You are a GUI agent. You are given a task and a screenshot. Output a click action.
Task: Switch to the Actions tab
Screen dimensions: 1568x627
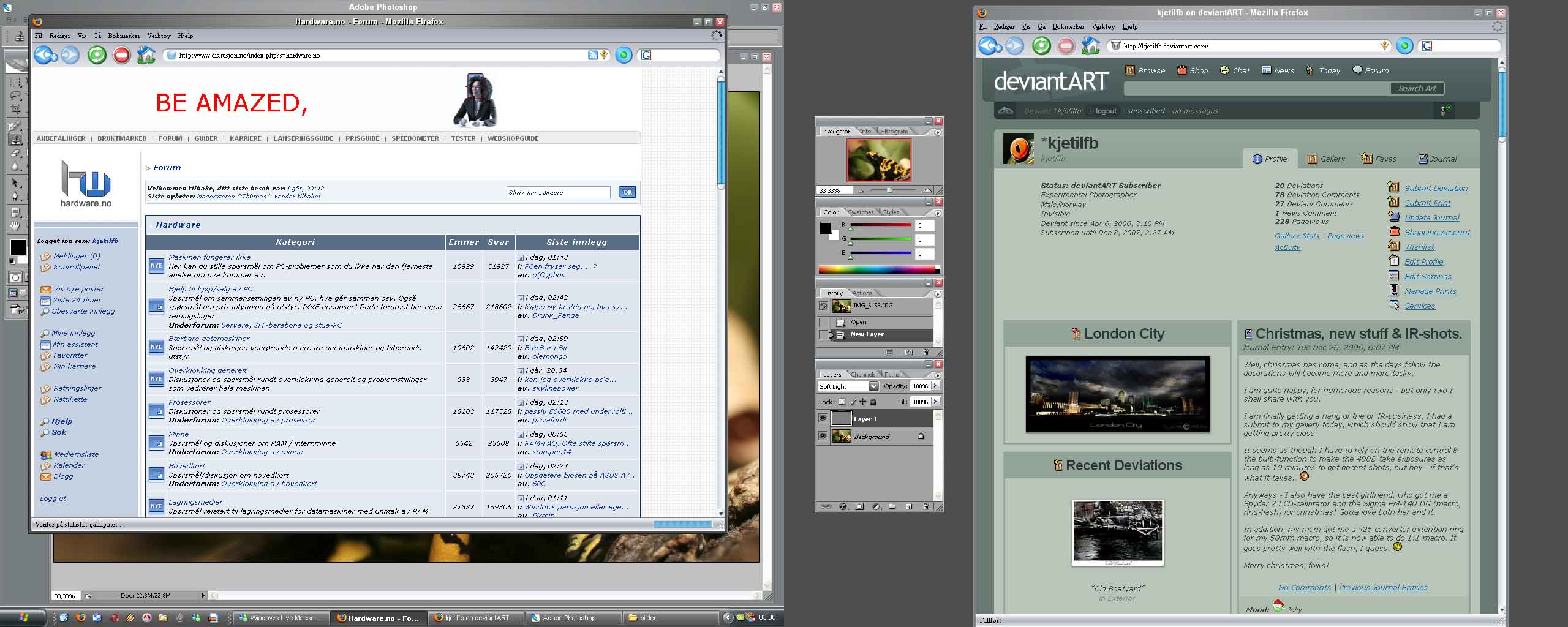point(862,293)
